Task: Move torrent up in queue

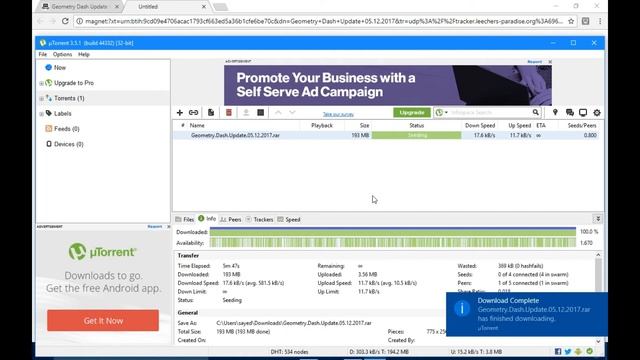Action: pyautogui.click(x=278, y=113)
